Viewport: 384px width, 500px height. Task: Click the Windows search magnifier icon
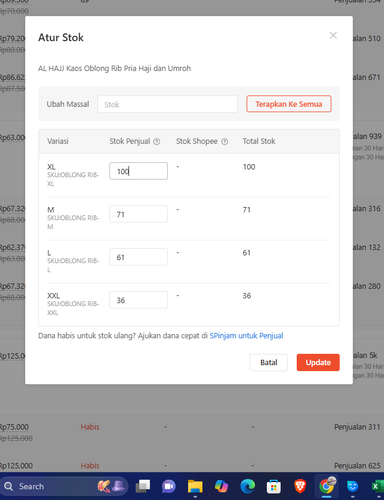point(9,486)
